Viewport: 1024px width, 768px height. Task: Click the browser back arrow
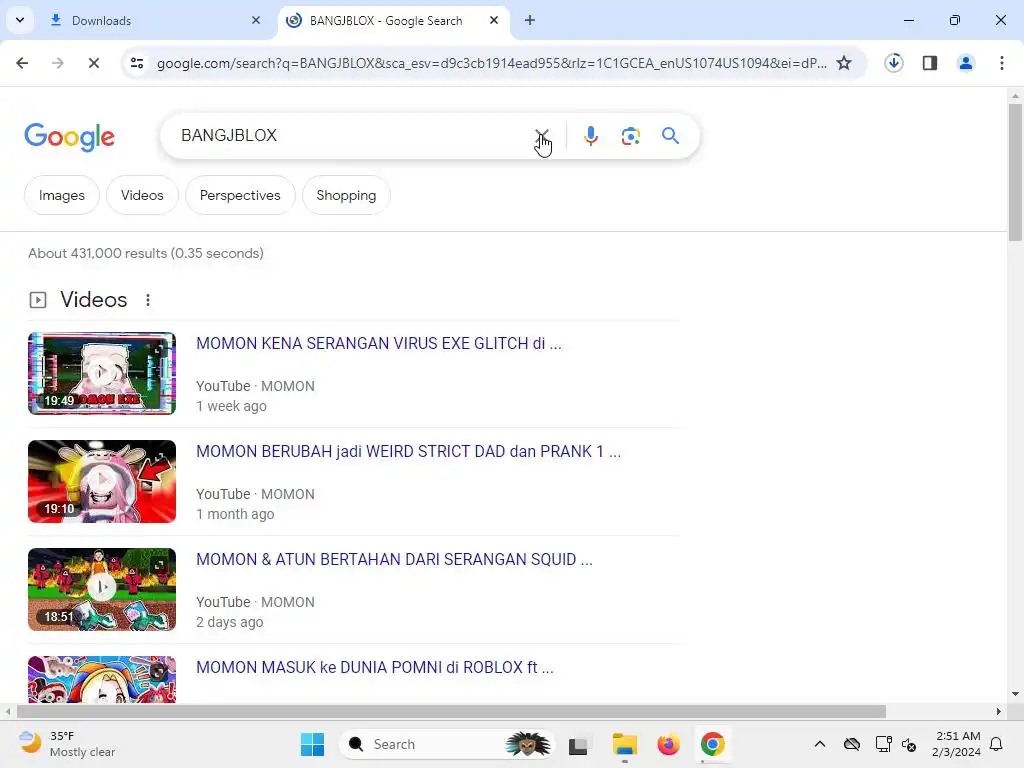pos(22,63)
